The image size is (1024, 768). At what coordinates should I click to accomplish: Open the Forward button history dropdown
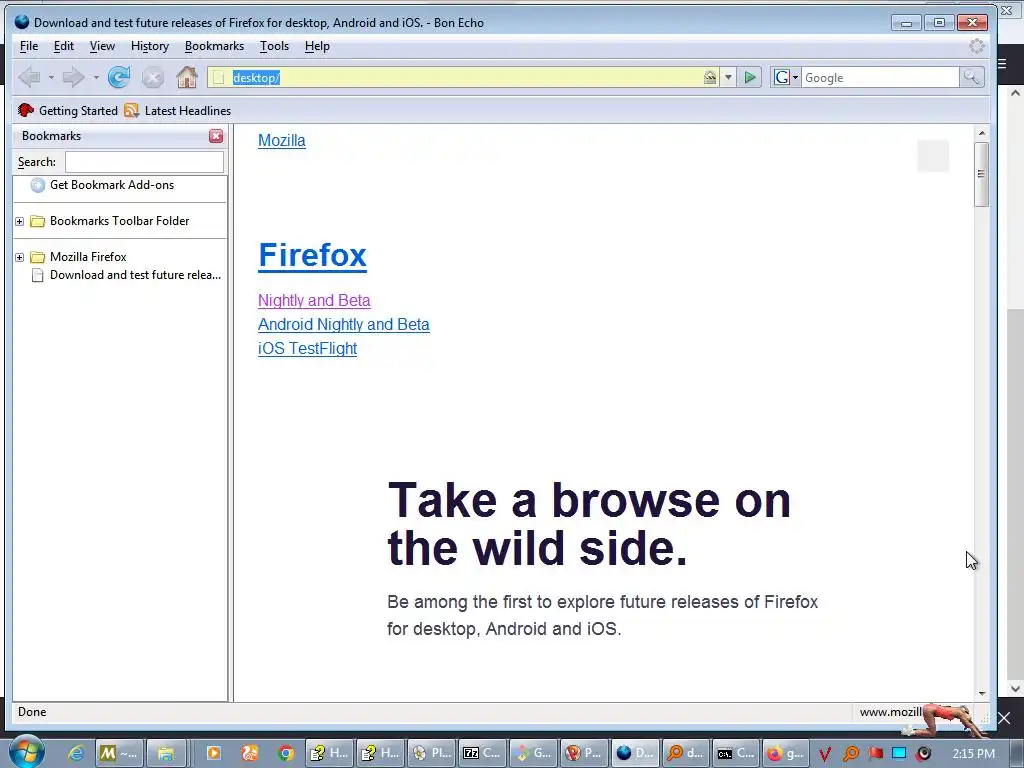96,78
